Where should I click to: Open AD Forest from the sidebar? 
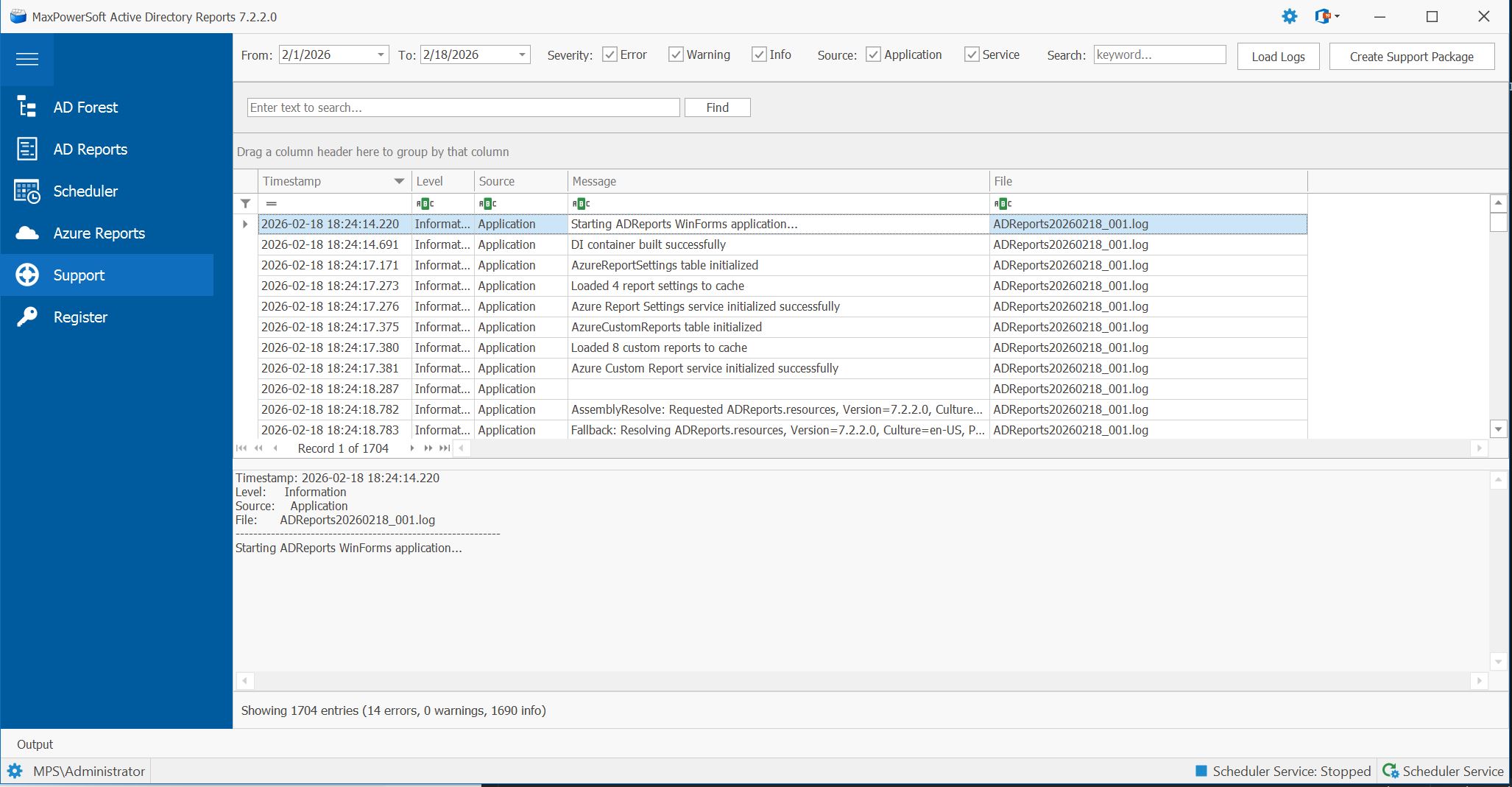pyautogui.click(x=85, y=107)
